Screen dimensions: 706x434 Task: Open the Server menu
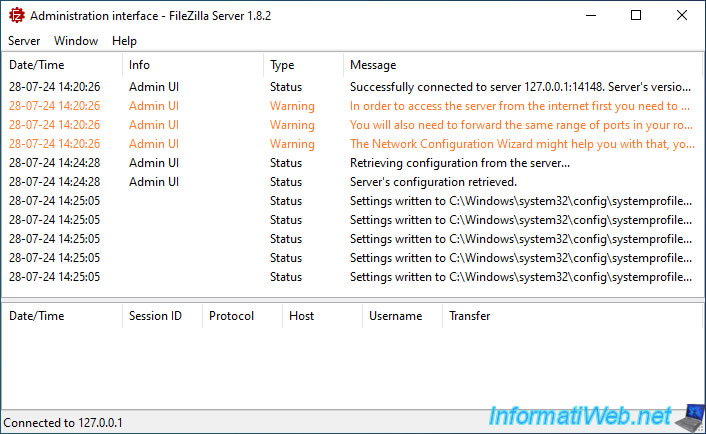coord(24,41)
